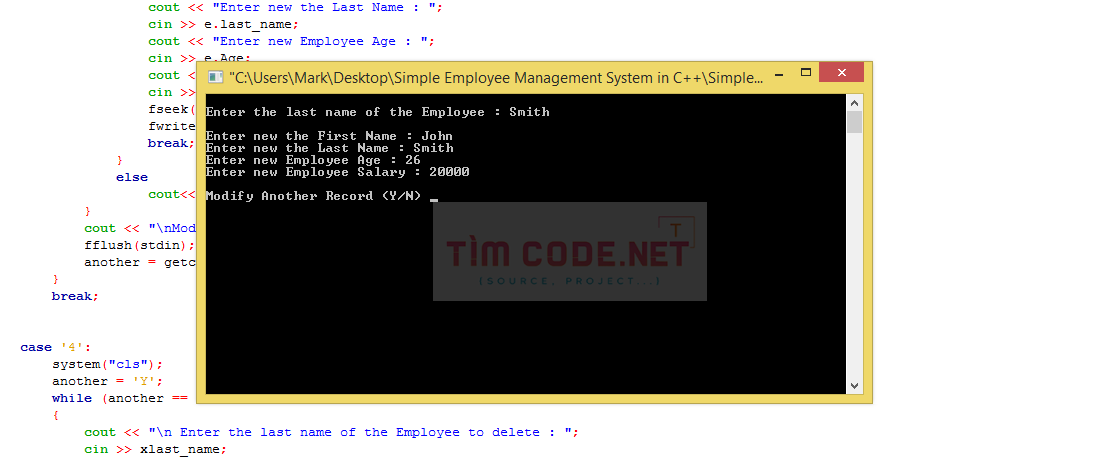Click the 'break;' line above case '4'
Screen dimensions: 1099x464
pos(75,296)
